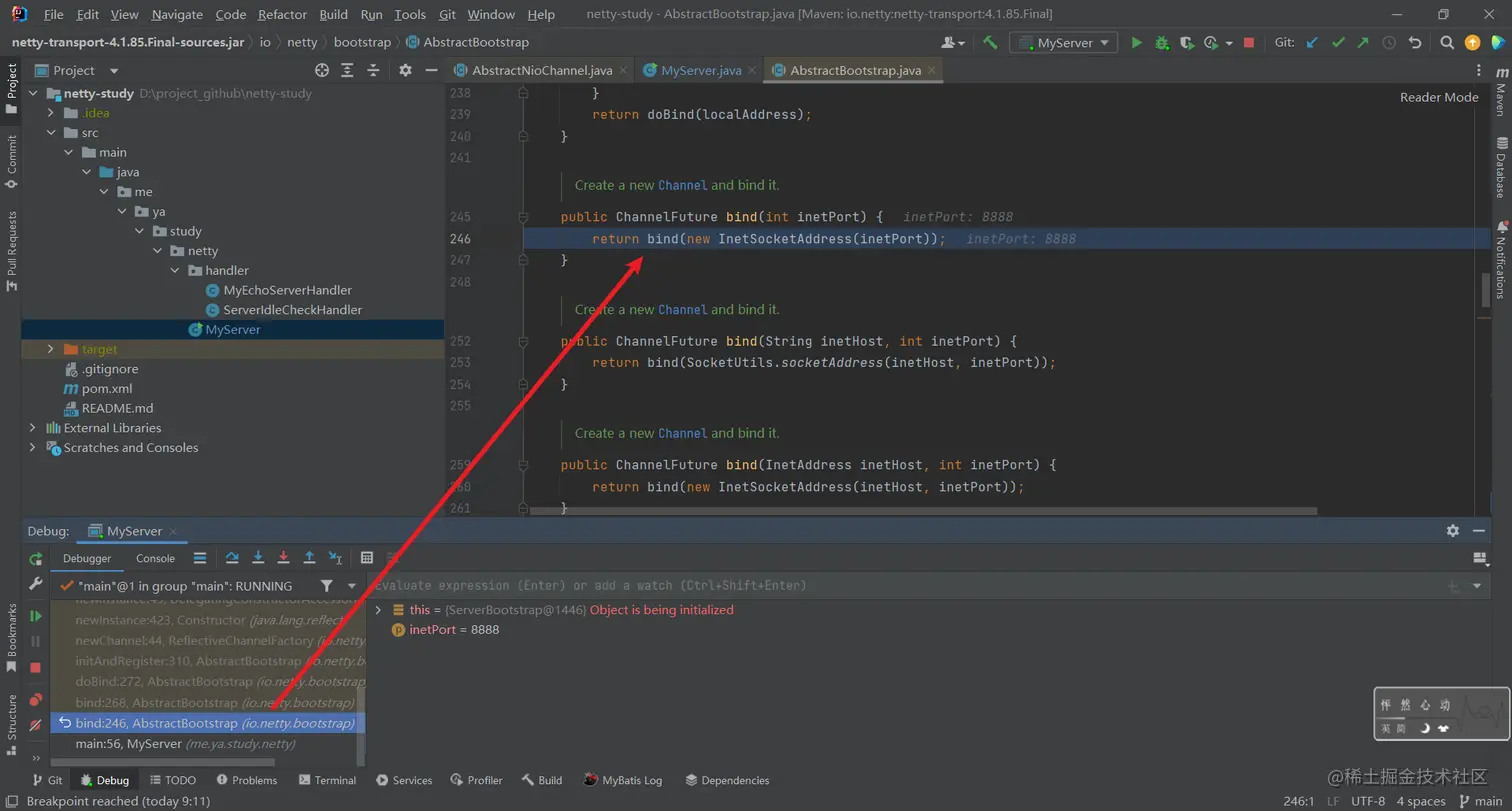
Task: Select opened file locator icon in Project panel
Action: [x=322, y=70]
